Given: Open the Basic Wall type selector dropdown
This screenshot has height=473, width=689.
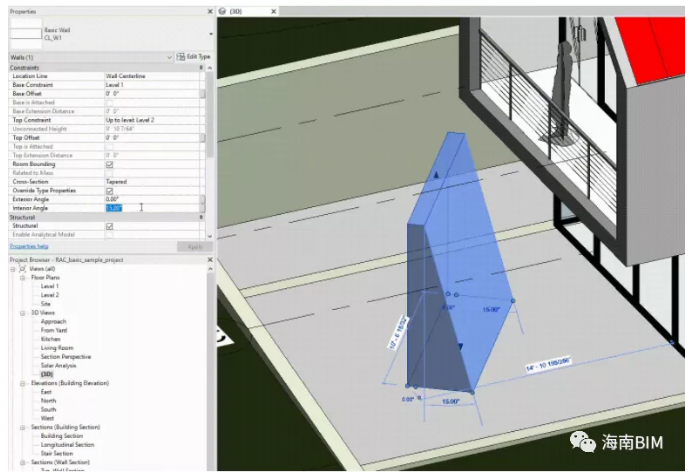Looking at the screenshot, I should click(x=211, y=34).
